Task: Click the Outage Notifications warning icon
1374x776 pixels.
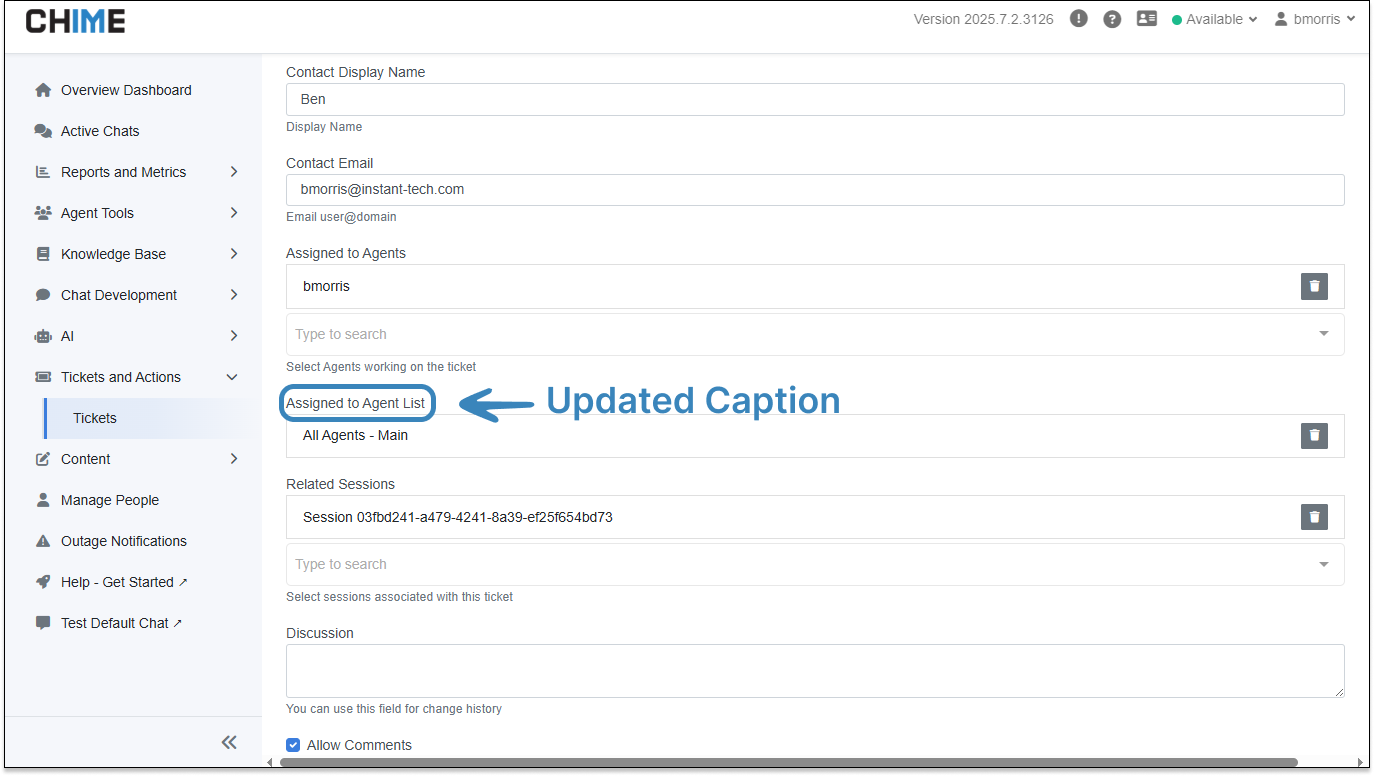Action: click(x=43, y=541)
